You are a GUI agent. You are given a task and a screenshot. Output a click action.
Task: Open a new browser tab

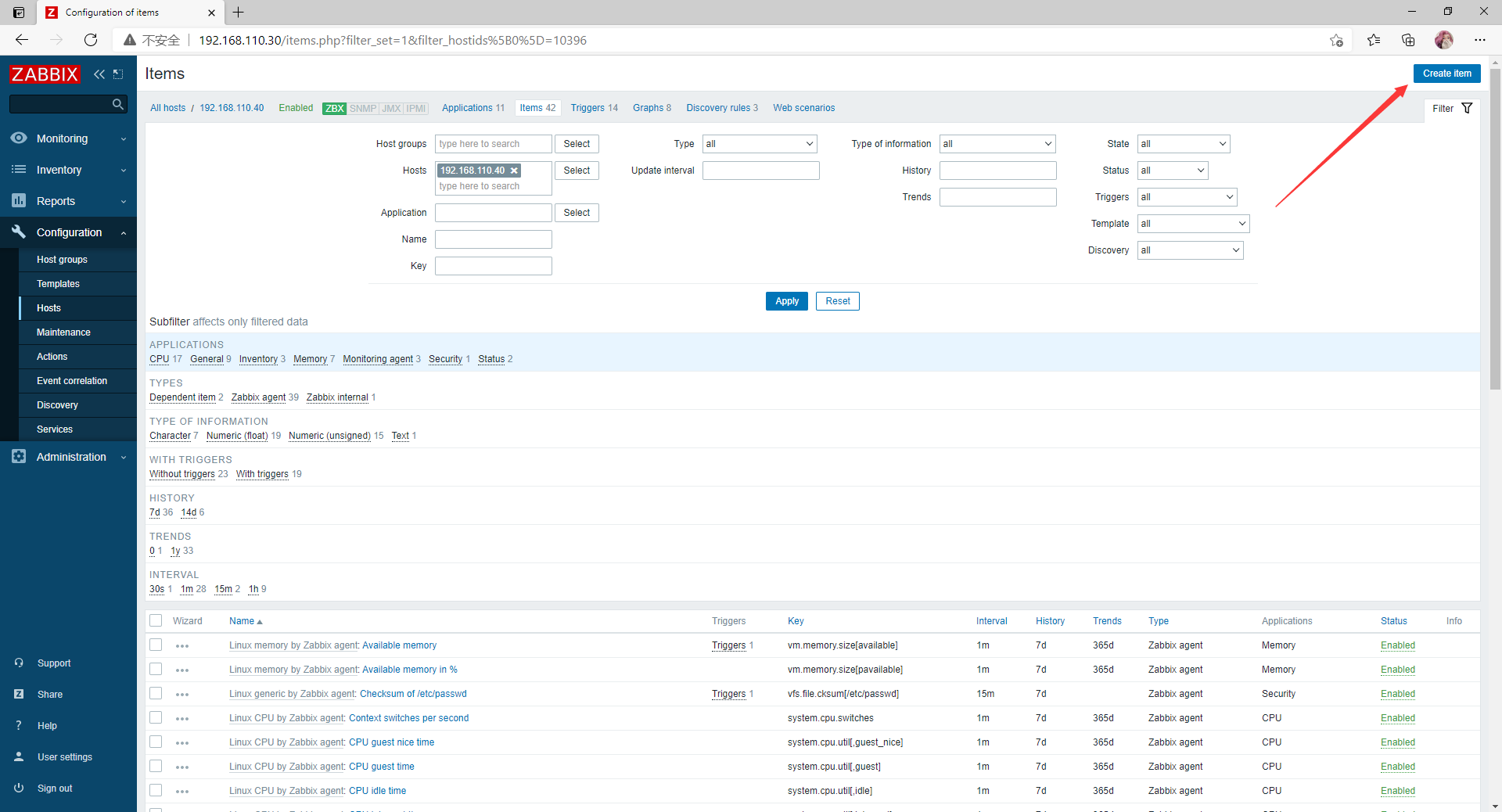239,12
